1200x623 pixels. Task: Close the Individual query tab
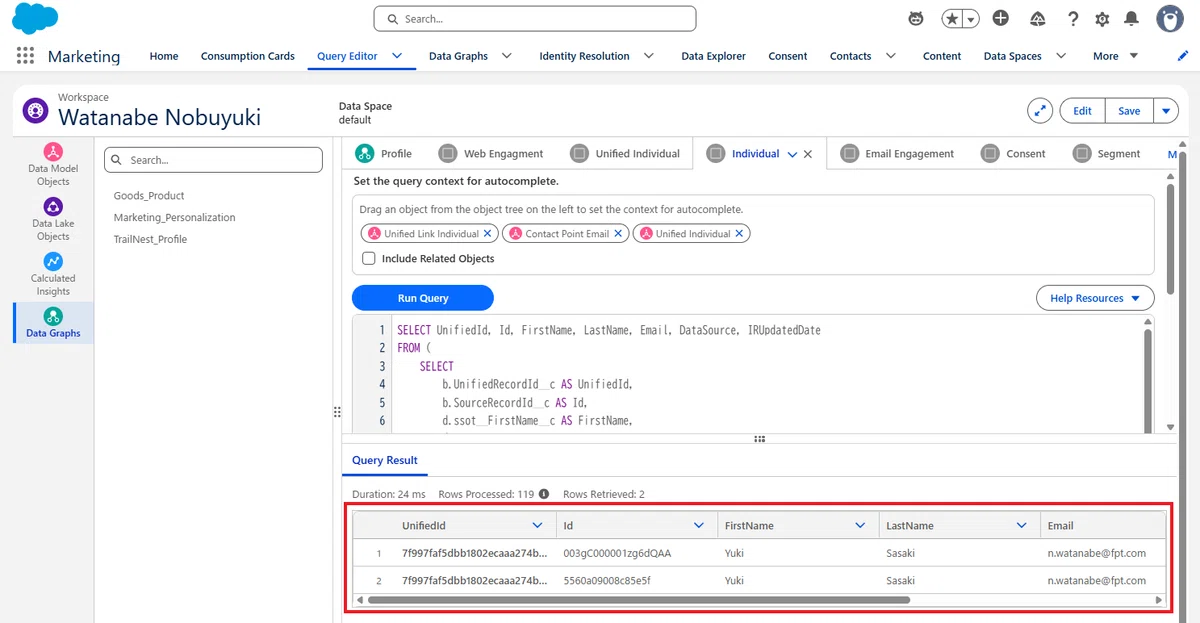coord(808,154)
